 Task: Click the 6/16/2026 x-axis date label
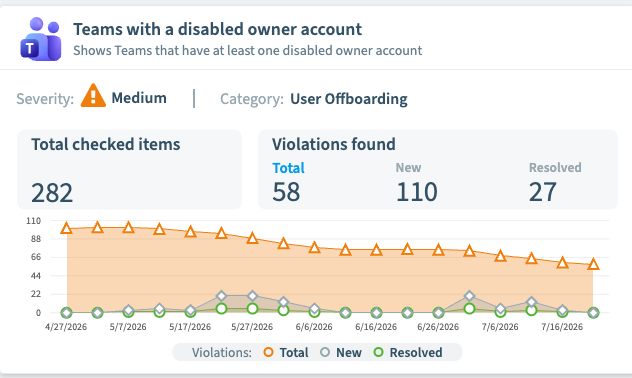tap(376, 327)
